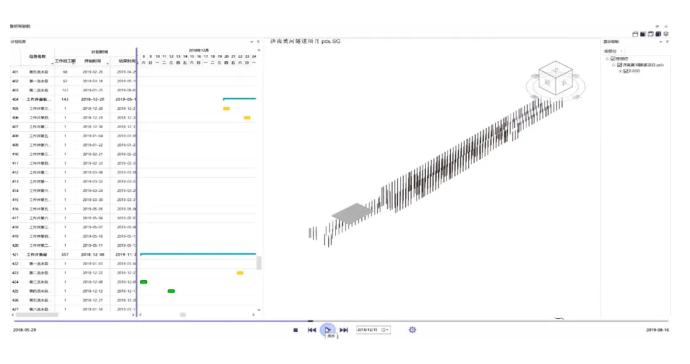Toggle the 0.000 level checkbox in tree
The width and height of the screenshot is (690, 364).
625,71
